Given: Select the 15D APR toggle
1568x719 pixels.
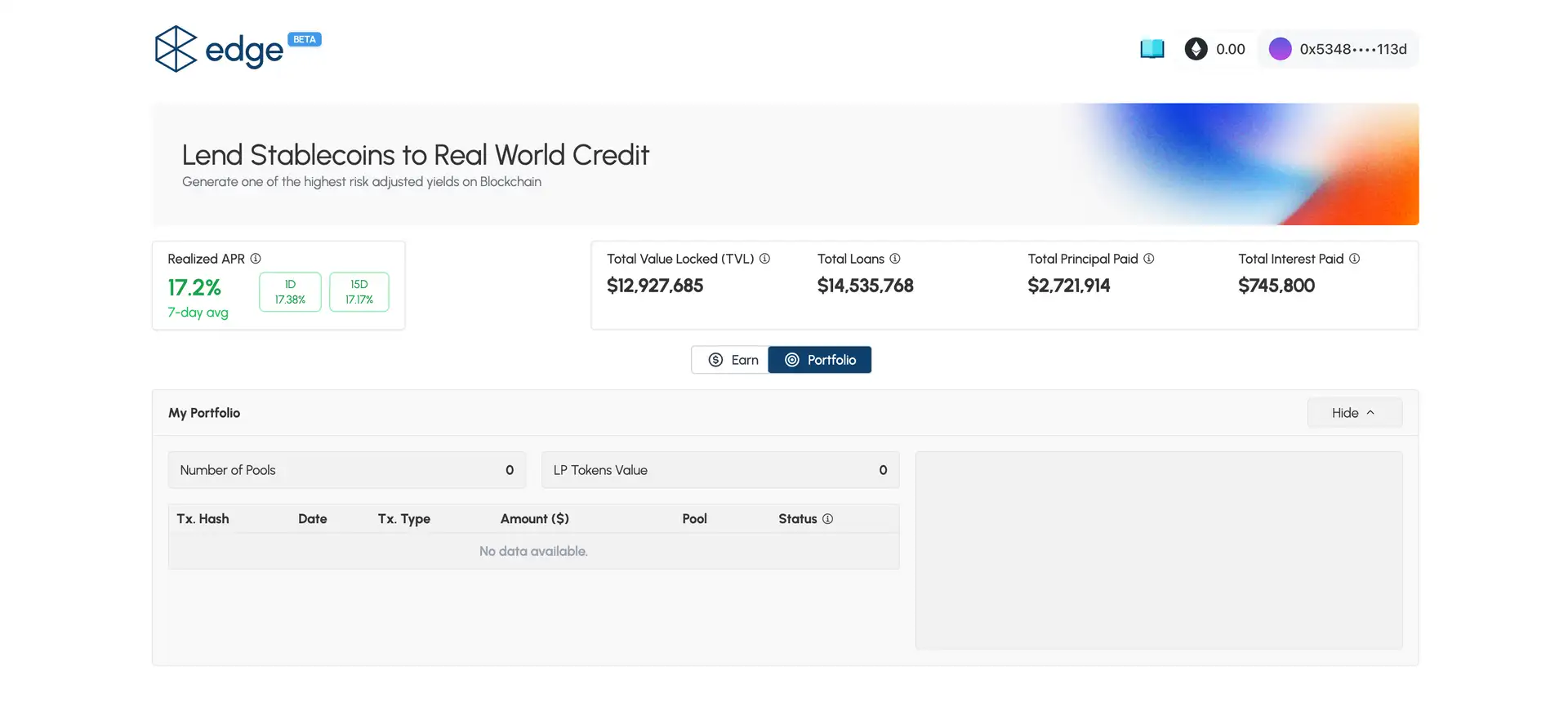Looking at the screenshot, I should [x=359, y=292].
